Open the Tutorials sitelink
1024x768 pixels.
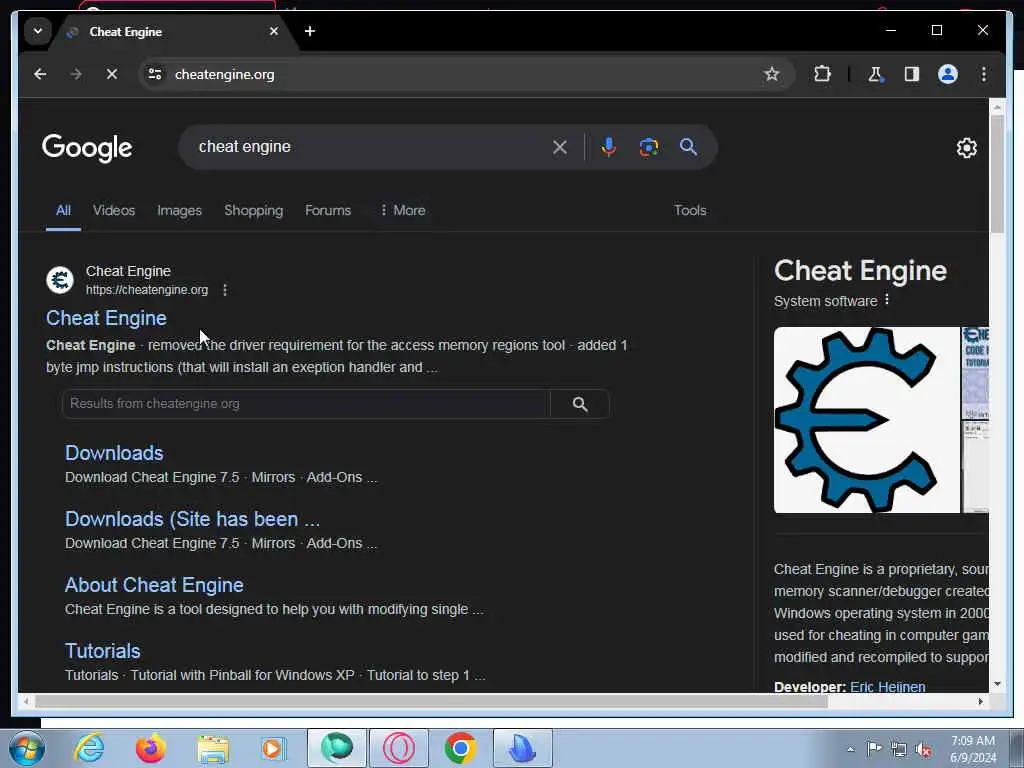point(103,651)
